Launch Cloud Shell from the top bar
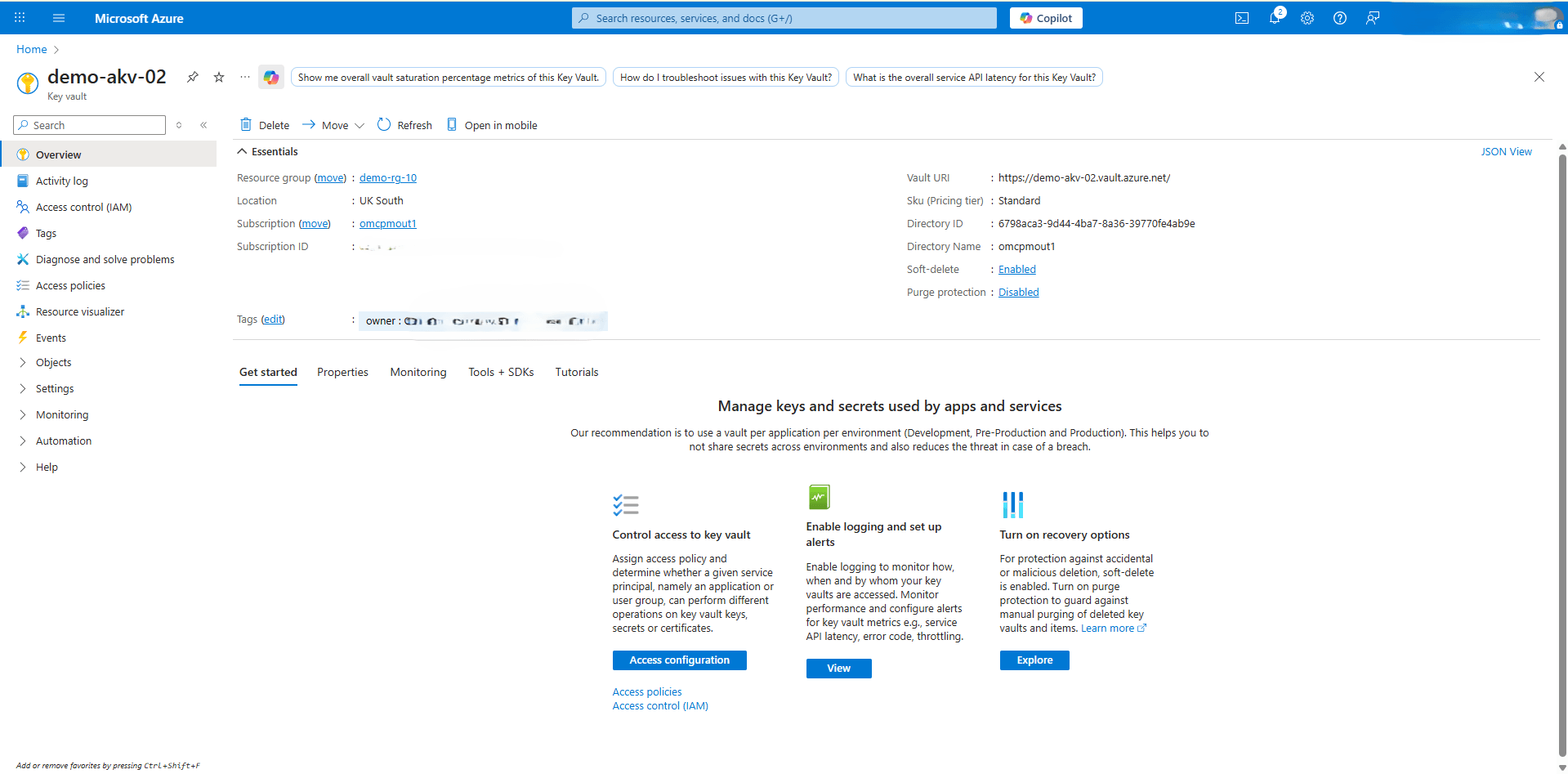The height and width of the screenshot is (774, 1568). point(1242,17)
